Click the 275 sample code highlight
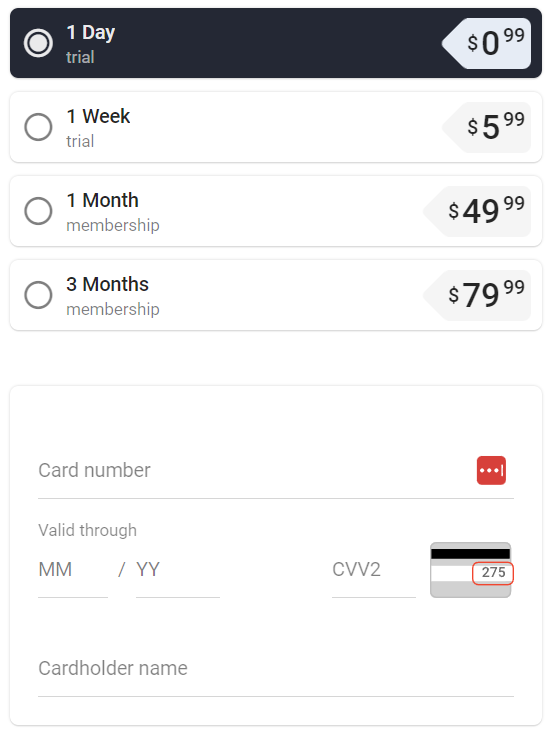Image resolution: width=551 pixels, height=736 pixels. coord(493,573)
